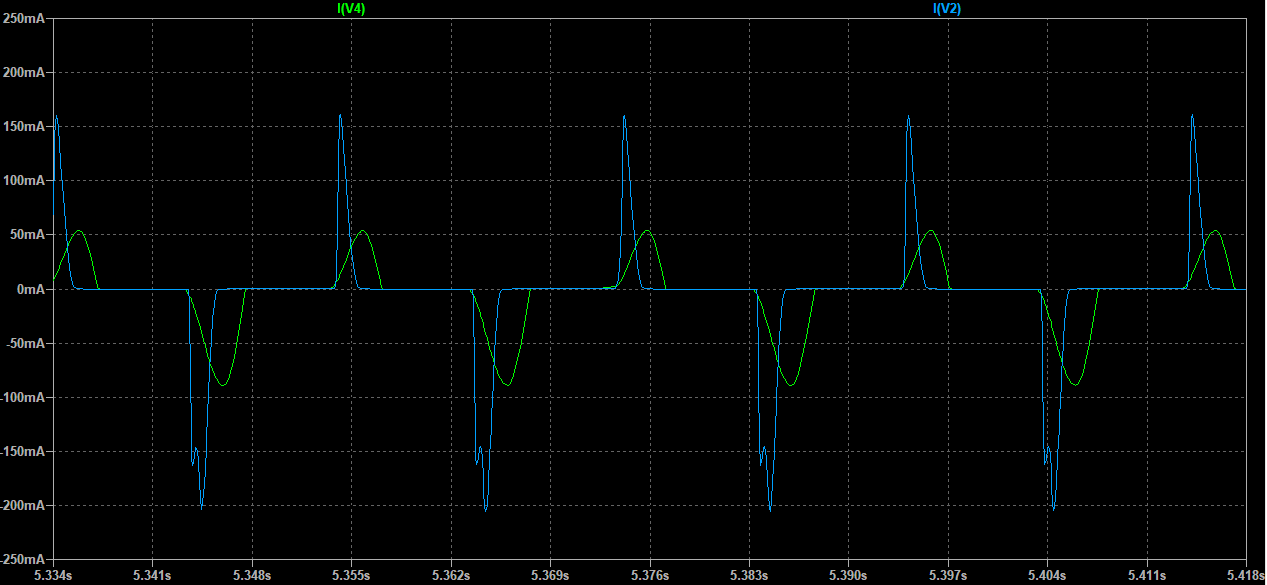Image resolution: width=1267 pixels, height=585 pixels.
Task: Click the blue I(V2) trace label
Action: point(947,8)
